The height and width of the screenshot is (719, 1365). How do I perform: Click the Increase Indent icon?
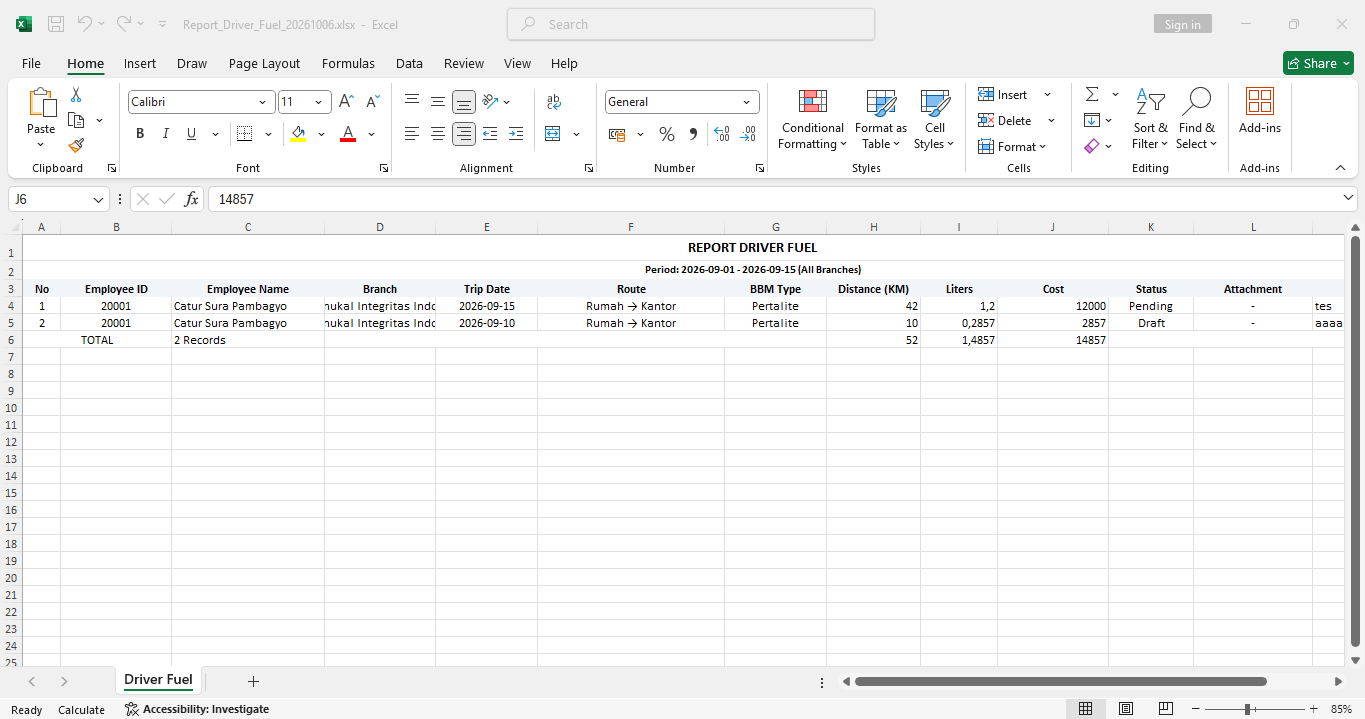[x=516, y=134]
